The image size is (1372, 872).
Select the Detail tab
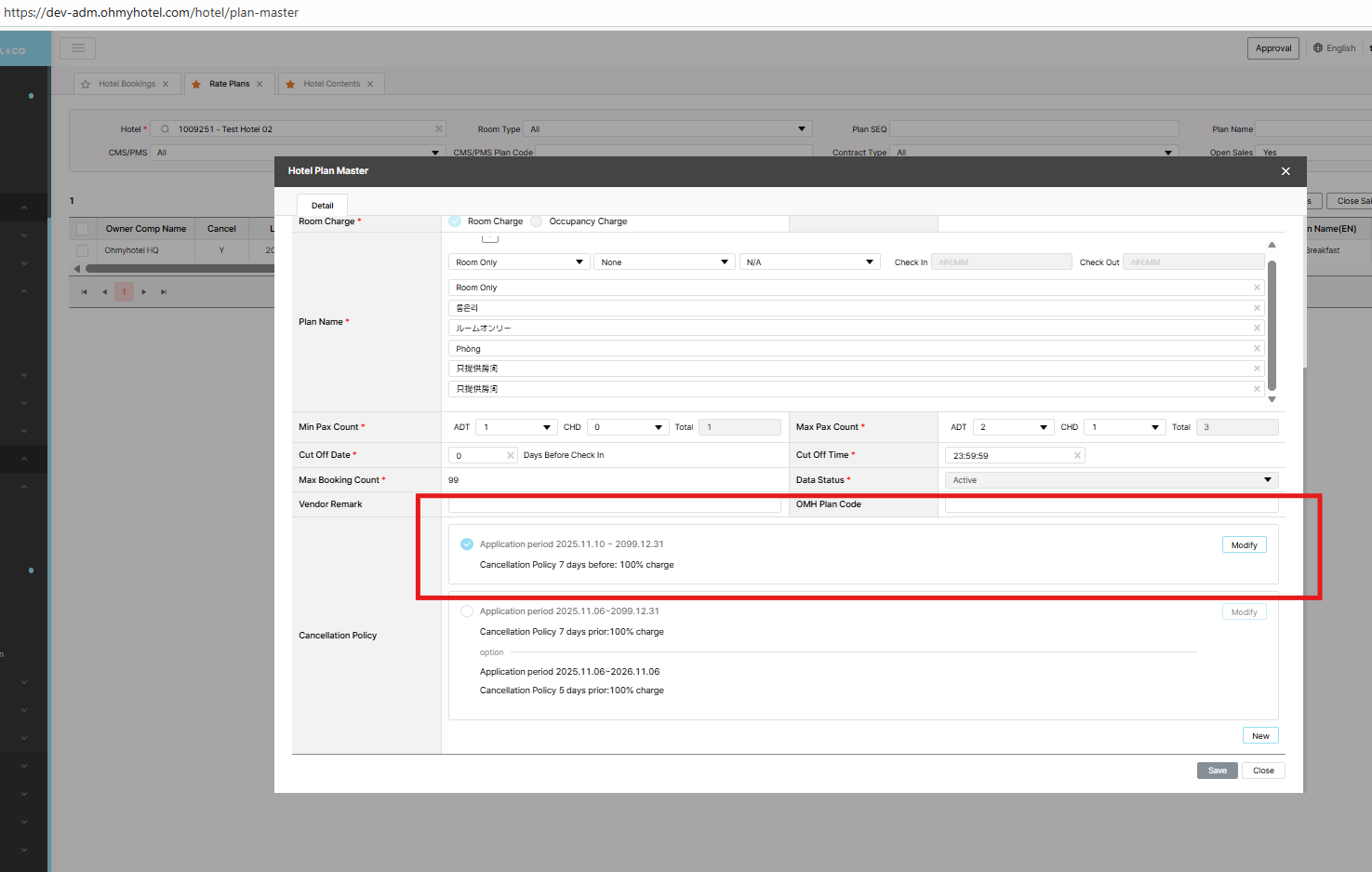coord(322,206)
